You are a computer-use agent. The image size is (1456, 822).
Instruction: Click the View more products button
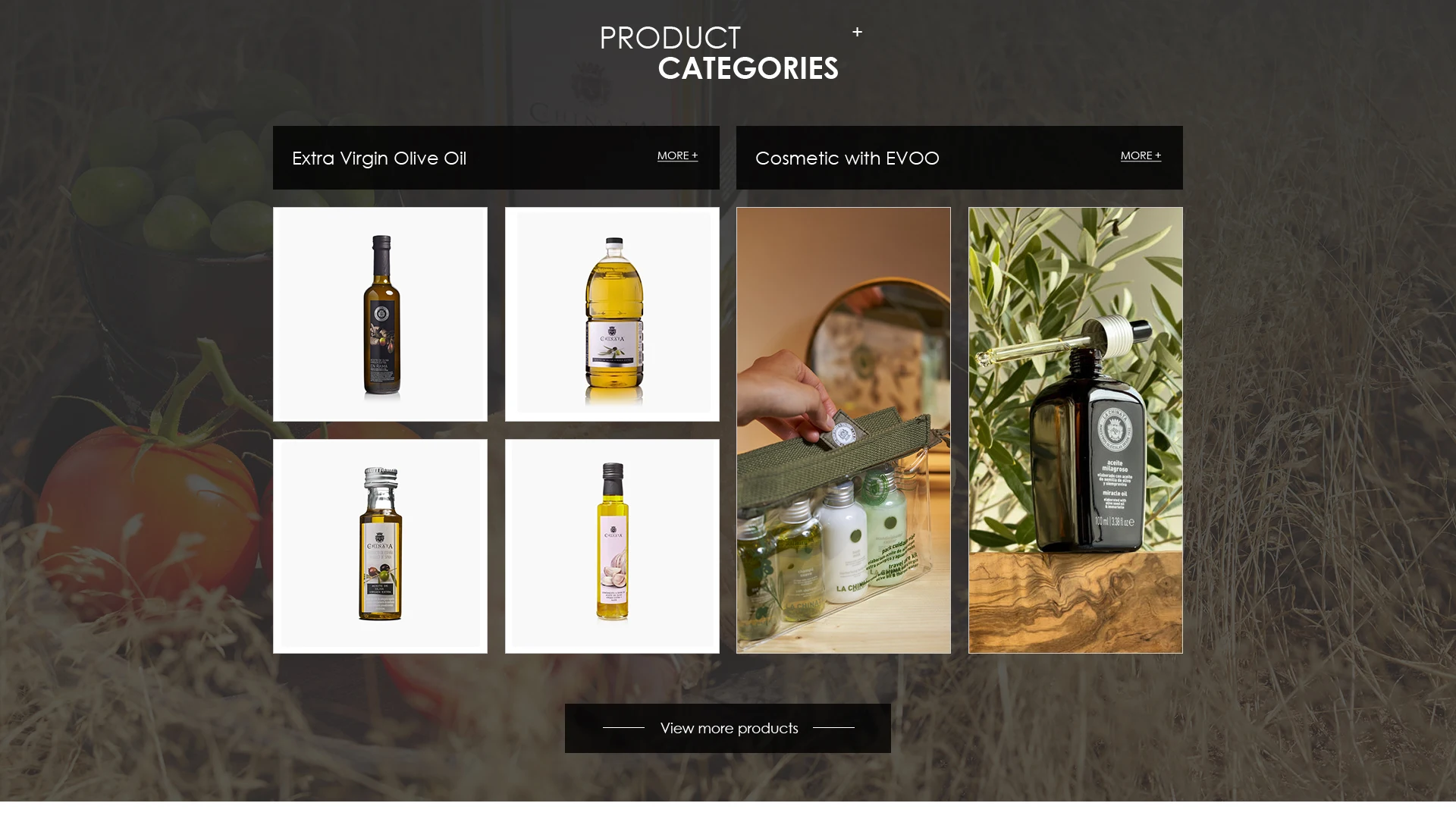[x=728, y=728]
